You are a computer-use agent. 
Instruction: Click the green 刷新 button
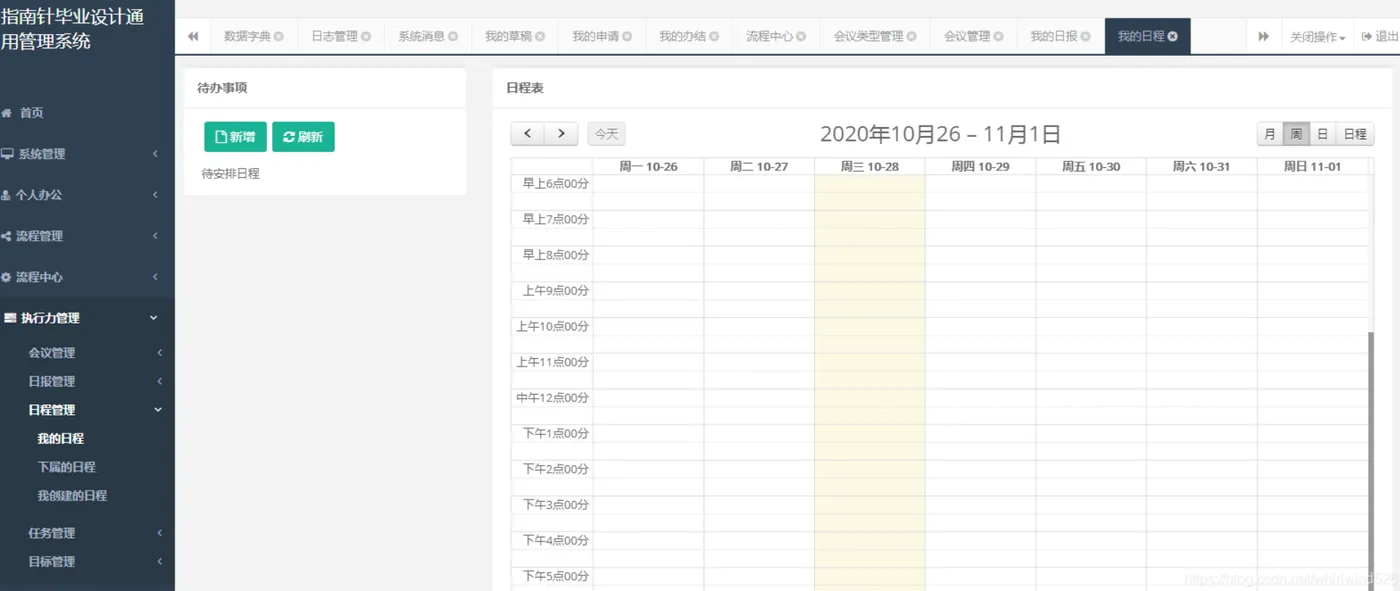303,137
